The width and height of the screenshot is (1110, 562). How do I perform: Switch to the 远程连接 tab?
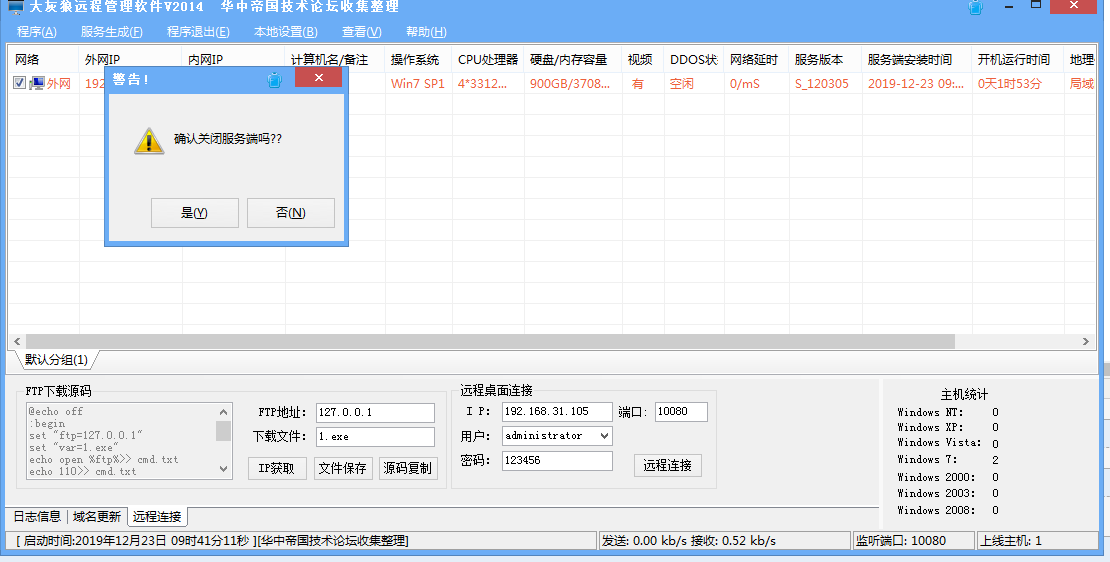pos(157,517)
